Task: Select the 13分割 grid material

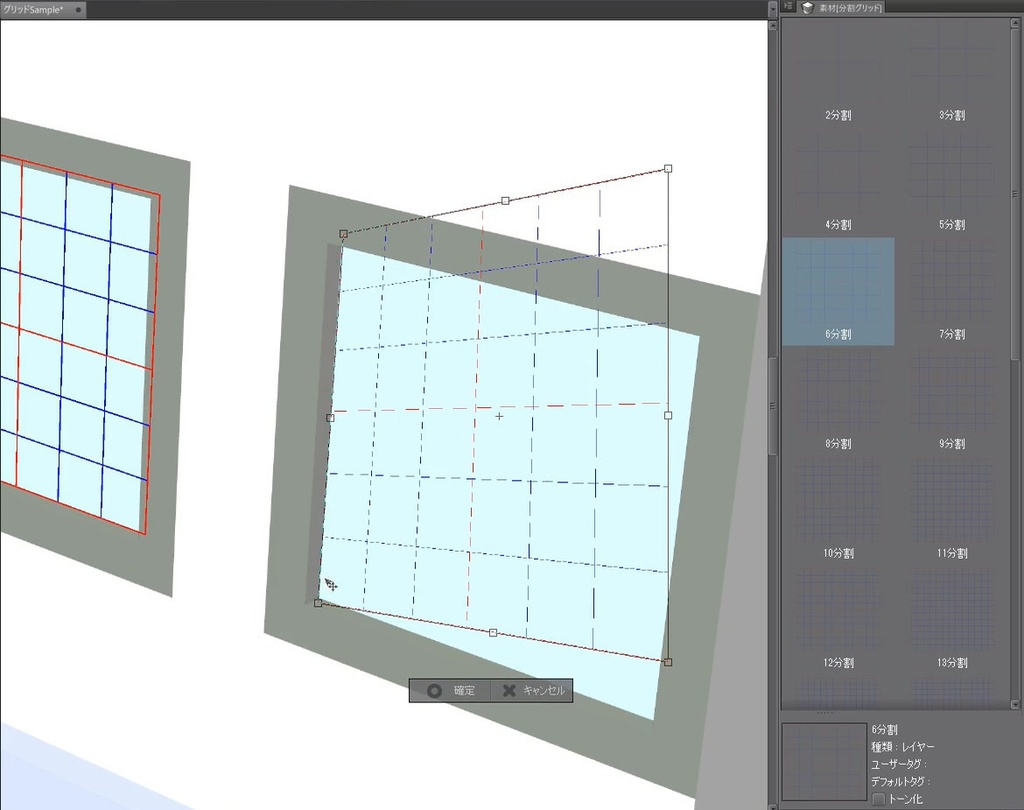Action: (948, 618)
